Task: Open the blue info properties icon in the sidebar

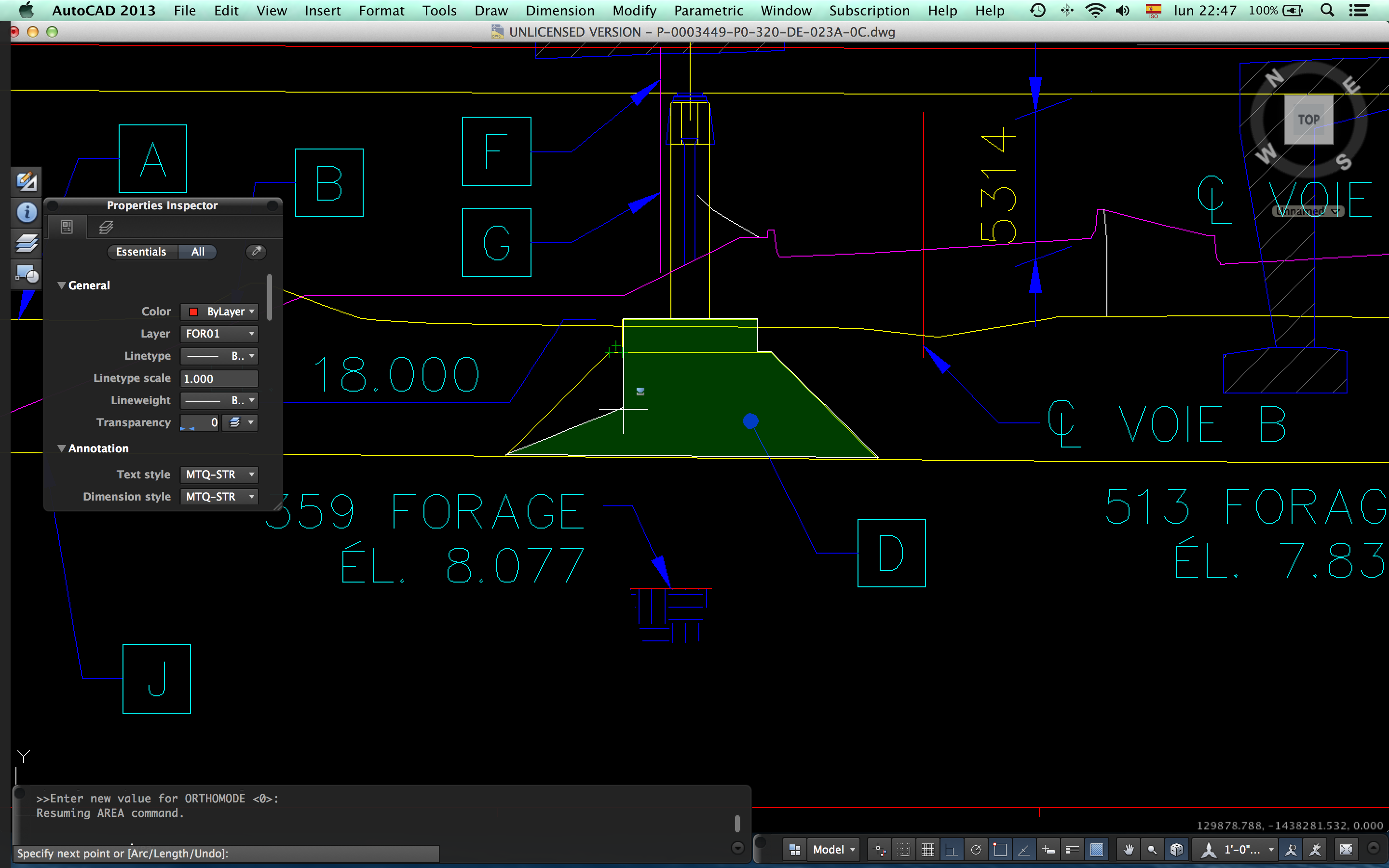Action: (27, 213)
